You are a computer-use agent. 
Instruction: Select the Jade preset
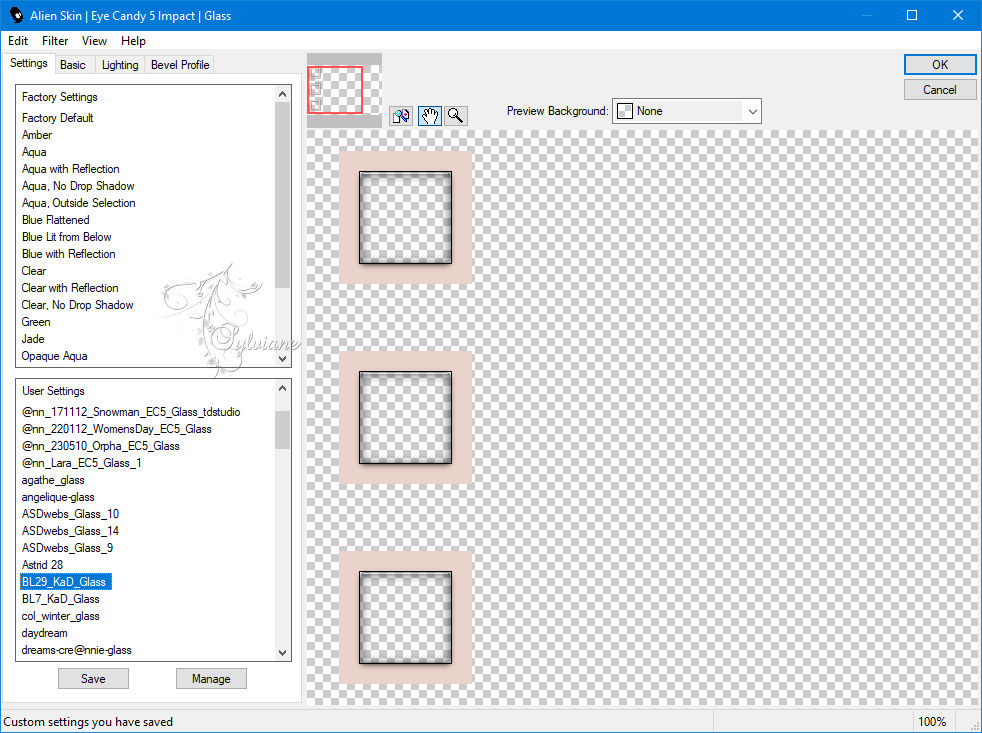coord(33,339)
